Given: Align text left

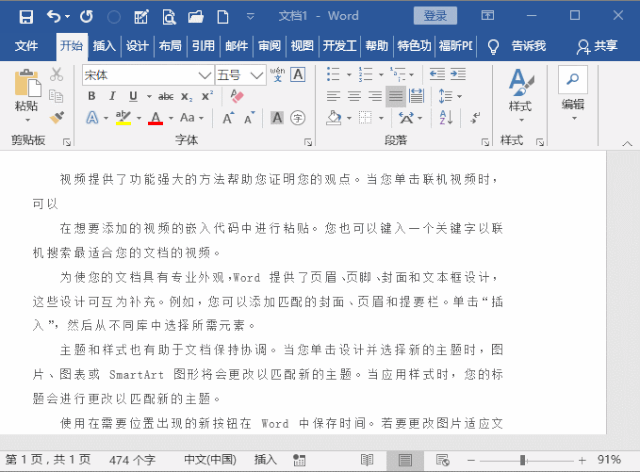Looking at the screenshot, I should coord(333,96).
